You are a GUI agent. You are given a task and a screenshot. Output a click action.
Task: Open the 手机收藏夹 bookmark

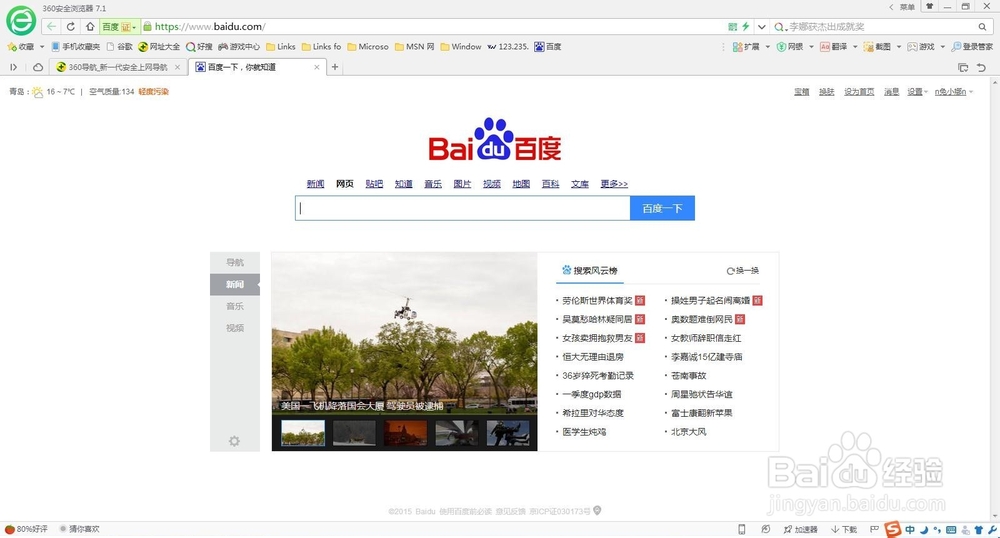click(76, 47)
